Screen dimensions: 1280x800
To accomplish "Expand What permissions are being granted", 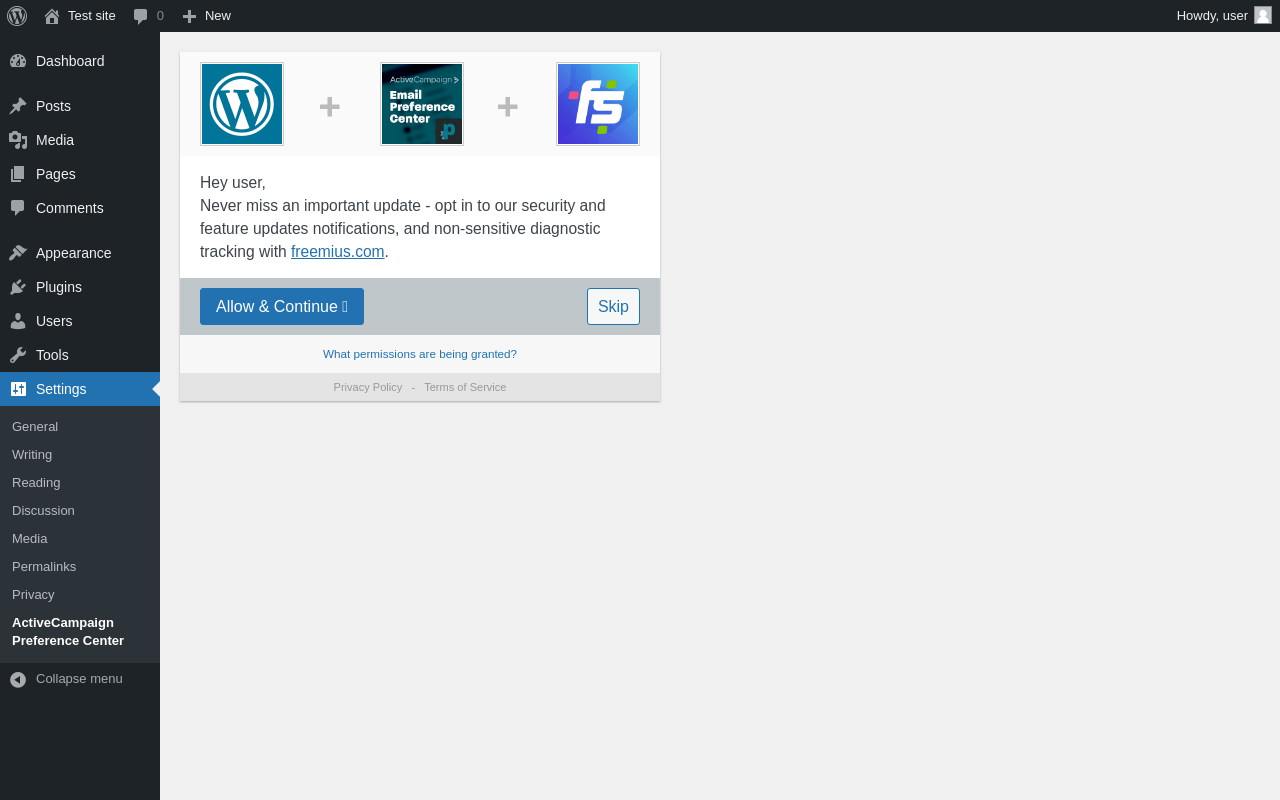I will pos(420,354).
